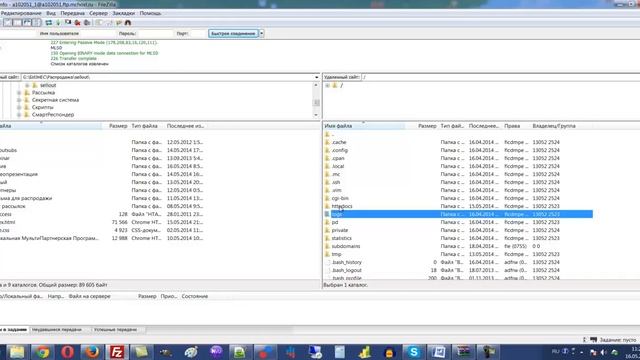The image size is (640, 360).
Task: Select the .cpan folder icon
Action: [327, 158]
